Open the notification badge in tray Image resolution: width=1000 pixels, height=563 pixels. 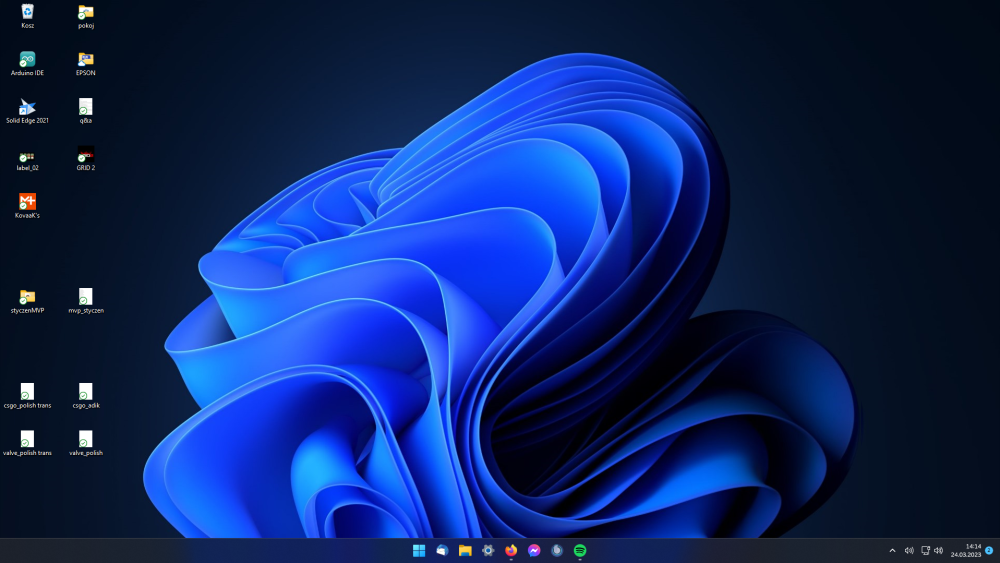(x=989, y=550)
